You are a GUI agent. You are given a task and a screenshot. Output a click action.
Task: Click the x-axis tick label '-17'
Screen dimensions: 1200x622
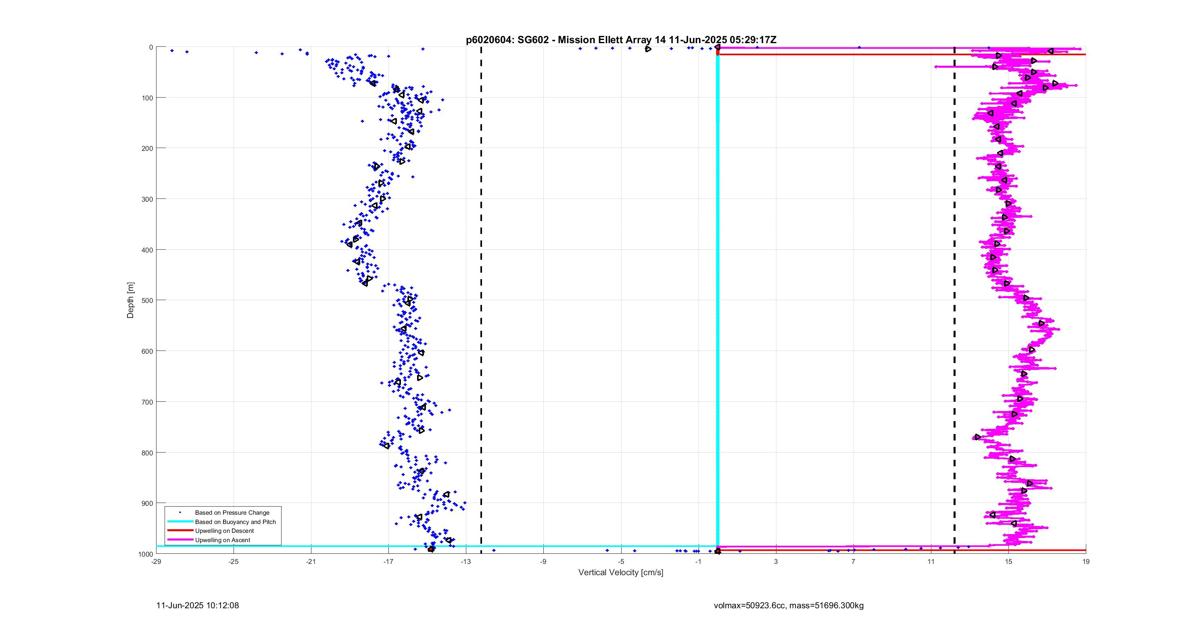click(x=388, y=561)
